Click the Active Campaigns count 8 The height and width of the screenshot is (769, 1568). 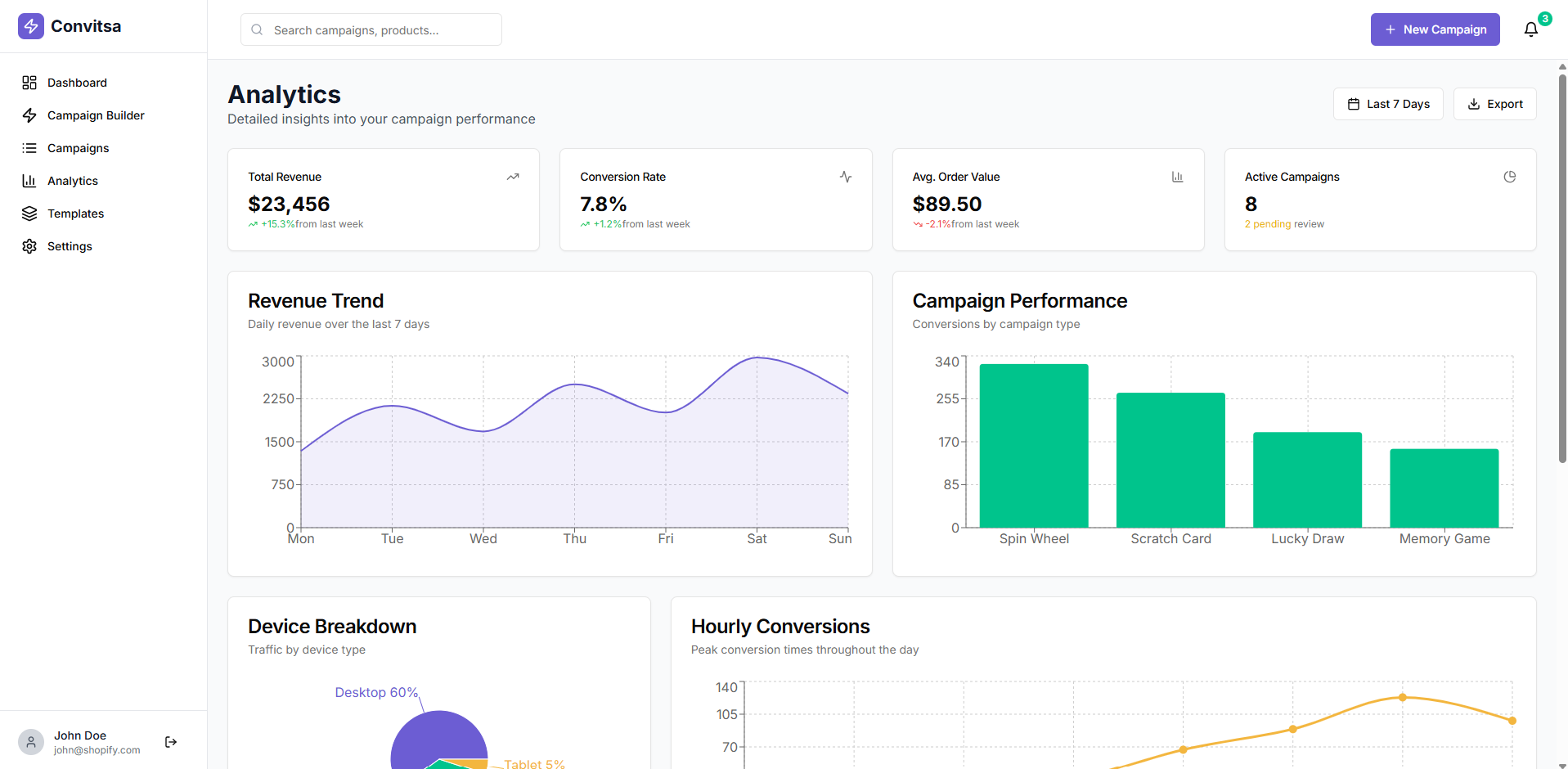click(1251, 204)
